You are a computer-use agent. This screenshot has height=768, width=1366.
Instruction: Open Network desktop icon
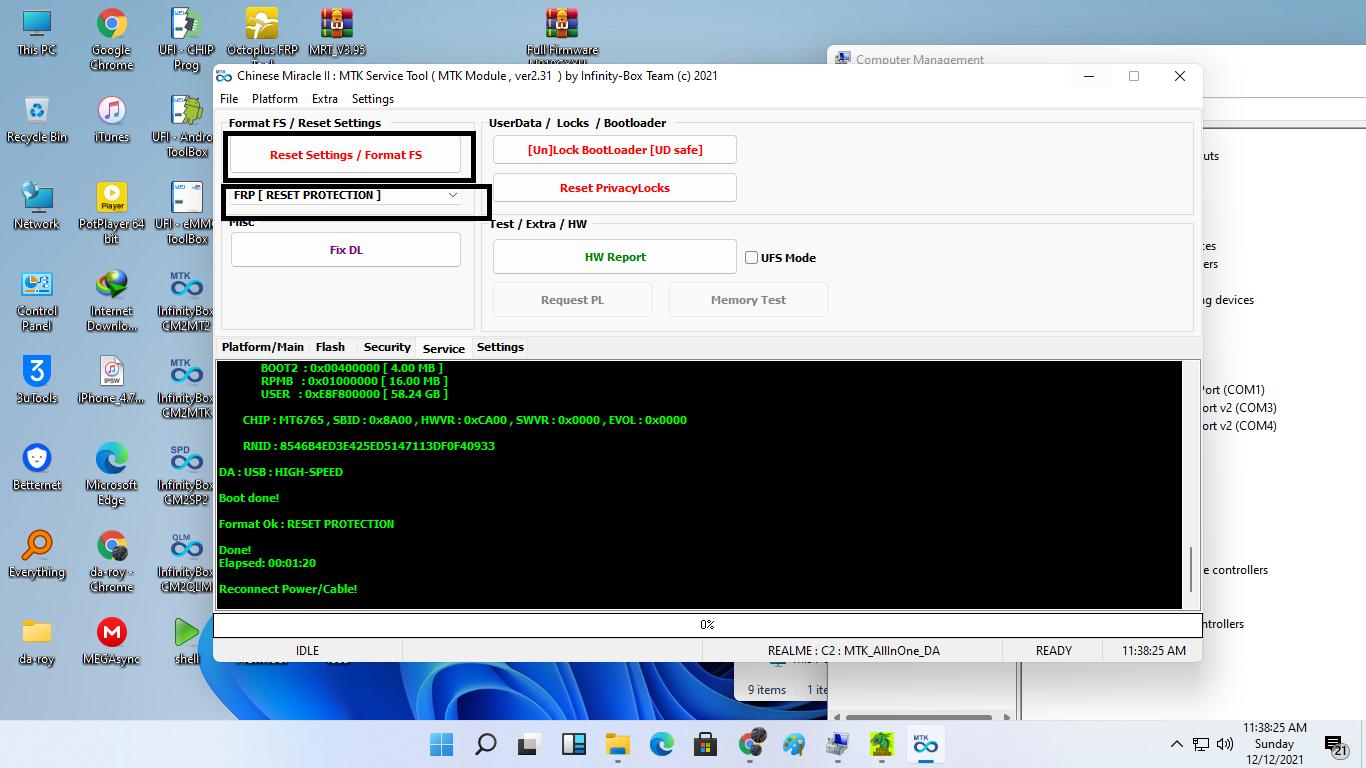click(x=37, y=206)
